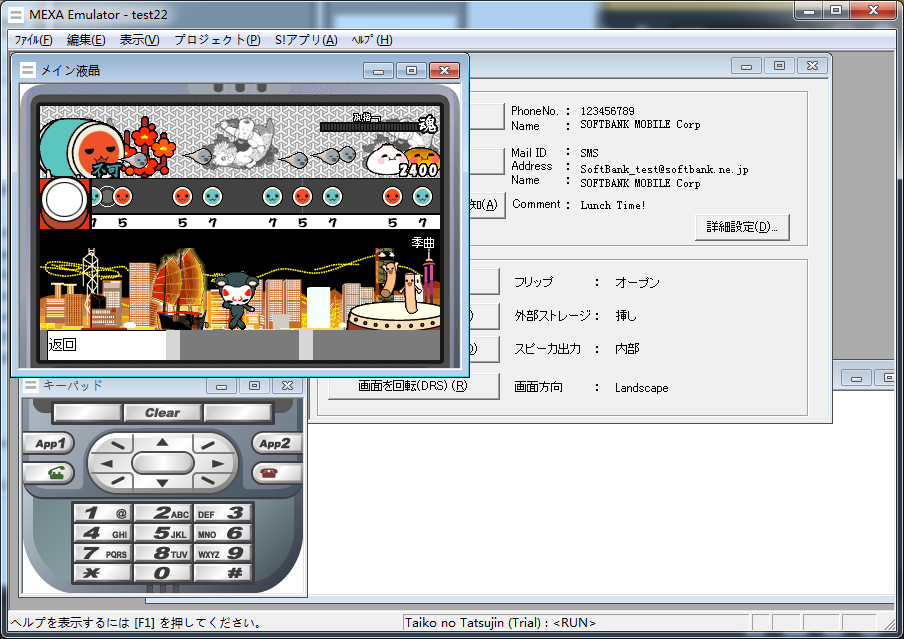Open the 編集(E) menu
Image resolution: width=904 pixels, height=639 pixels.
pos(86,40)
